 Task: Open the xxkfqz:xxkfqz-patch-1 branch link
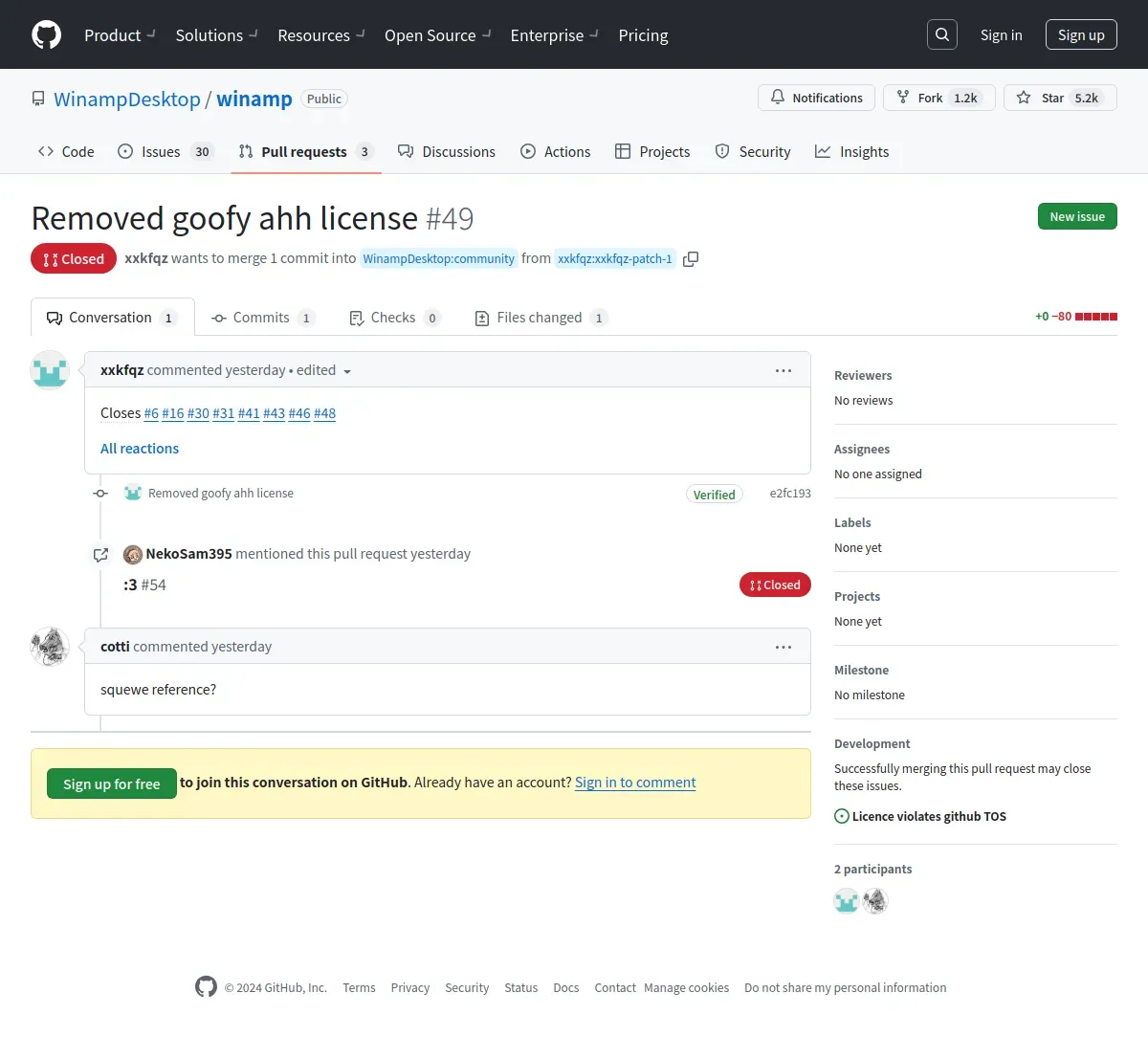(x=615, y=258)
